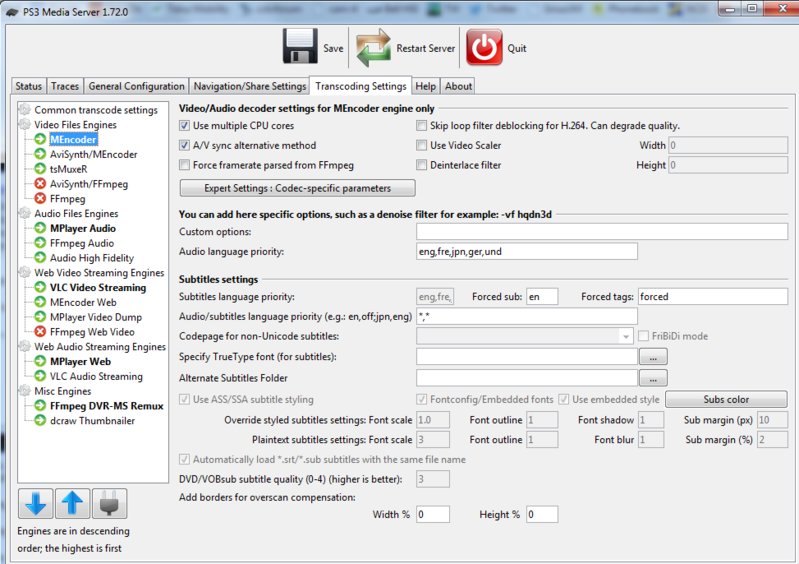Open Codepage for non-Unicode subtitles dropdown
The image size is (799, 564).
click(525, 336)
